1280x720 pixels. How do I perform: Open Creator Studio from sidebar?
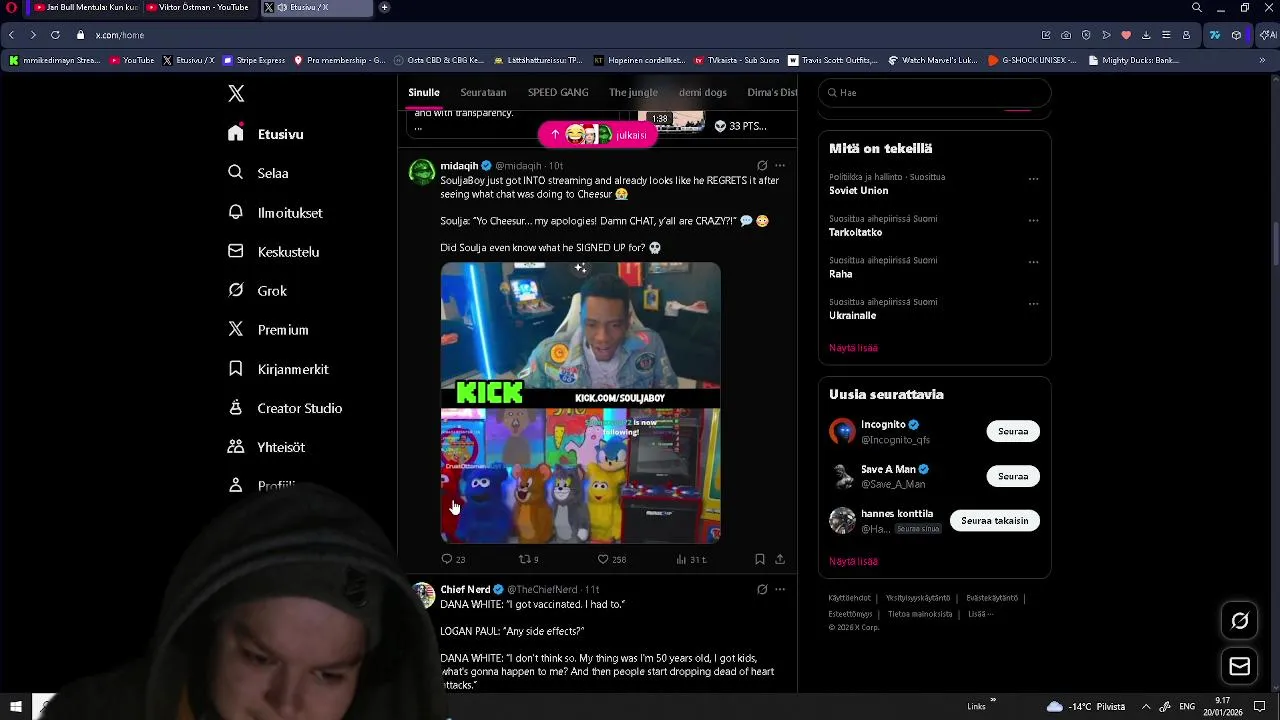point(285,407)
